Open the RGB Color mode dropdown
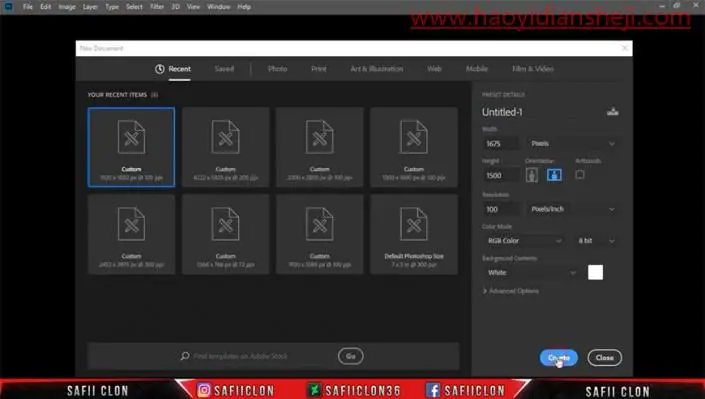The width and height of the screenshot is (705, 399). pos(524,241)
